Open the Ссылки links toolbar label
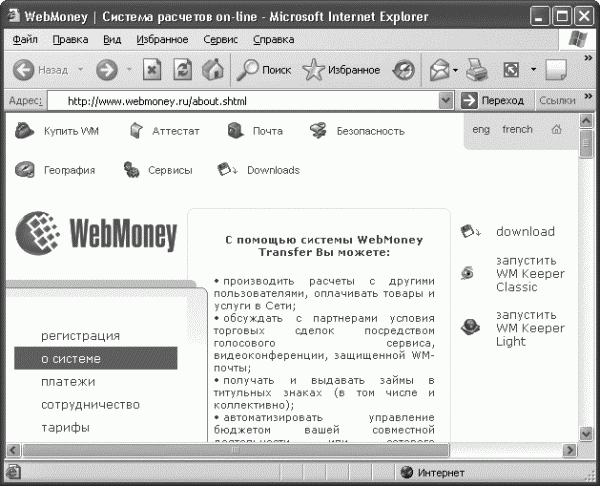The image size is (600, 486). coord(557,101)
